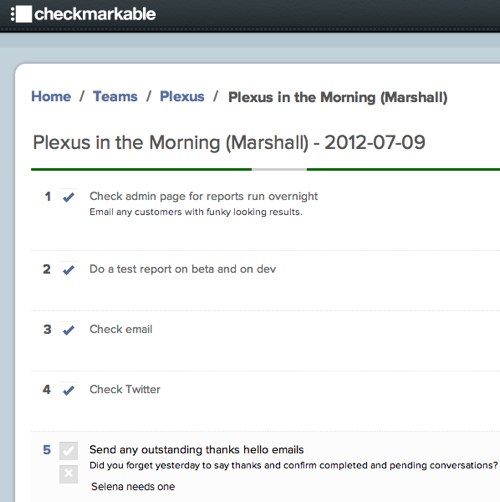Viewport: 500px width, 502px height.
Task: Select the current Plexus in the Morning breadcrumb
Action: click(x=338, y=97)
